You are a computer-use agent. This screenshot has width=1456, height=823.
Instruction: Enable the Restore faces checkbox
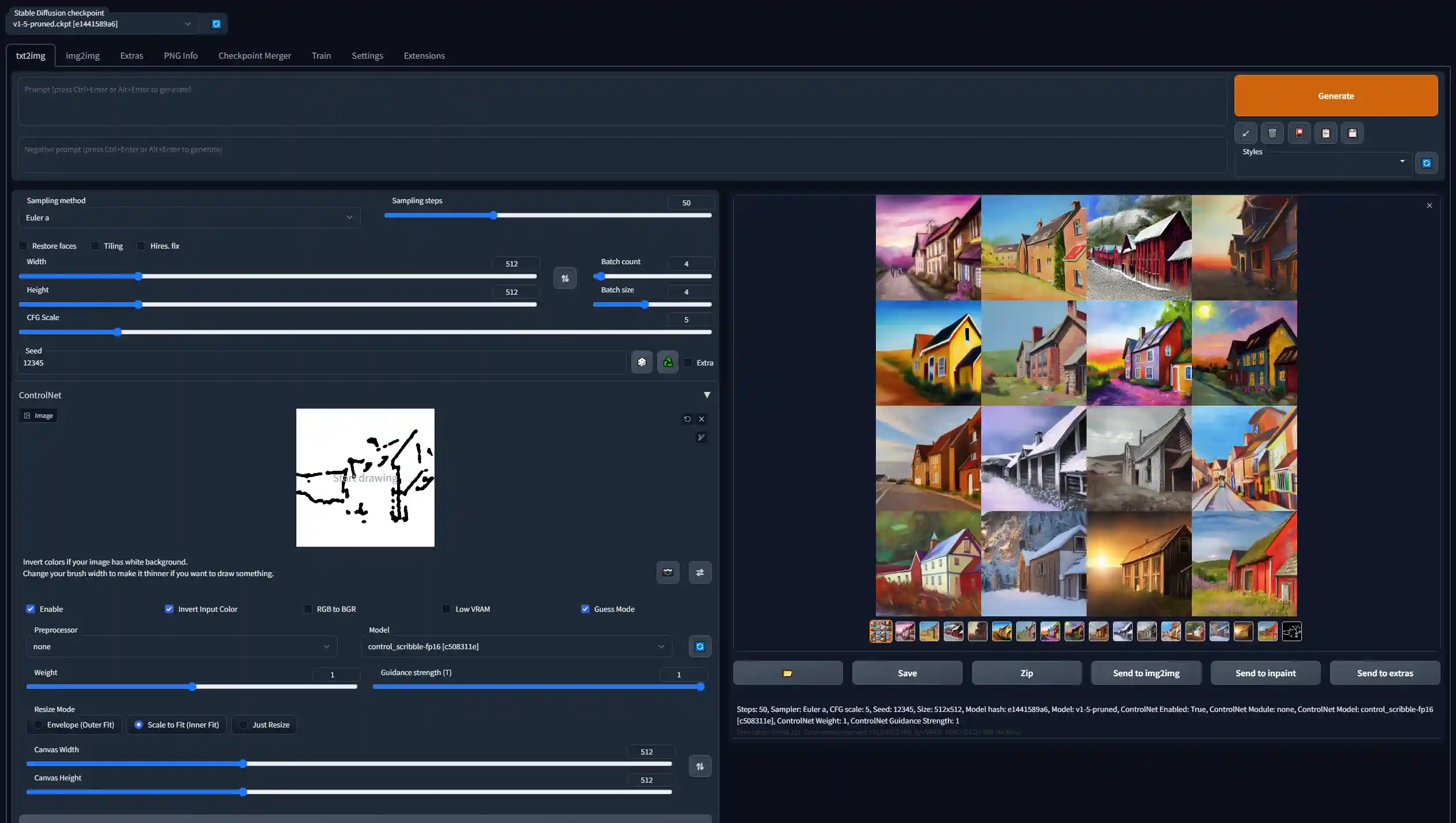pos(24,246)
